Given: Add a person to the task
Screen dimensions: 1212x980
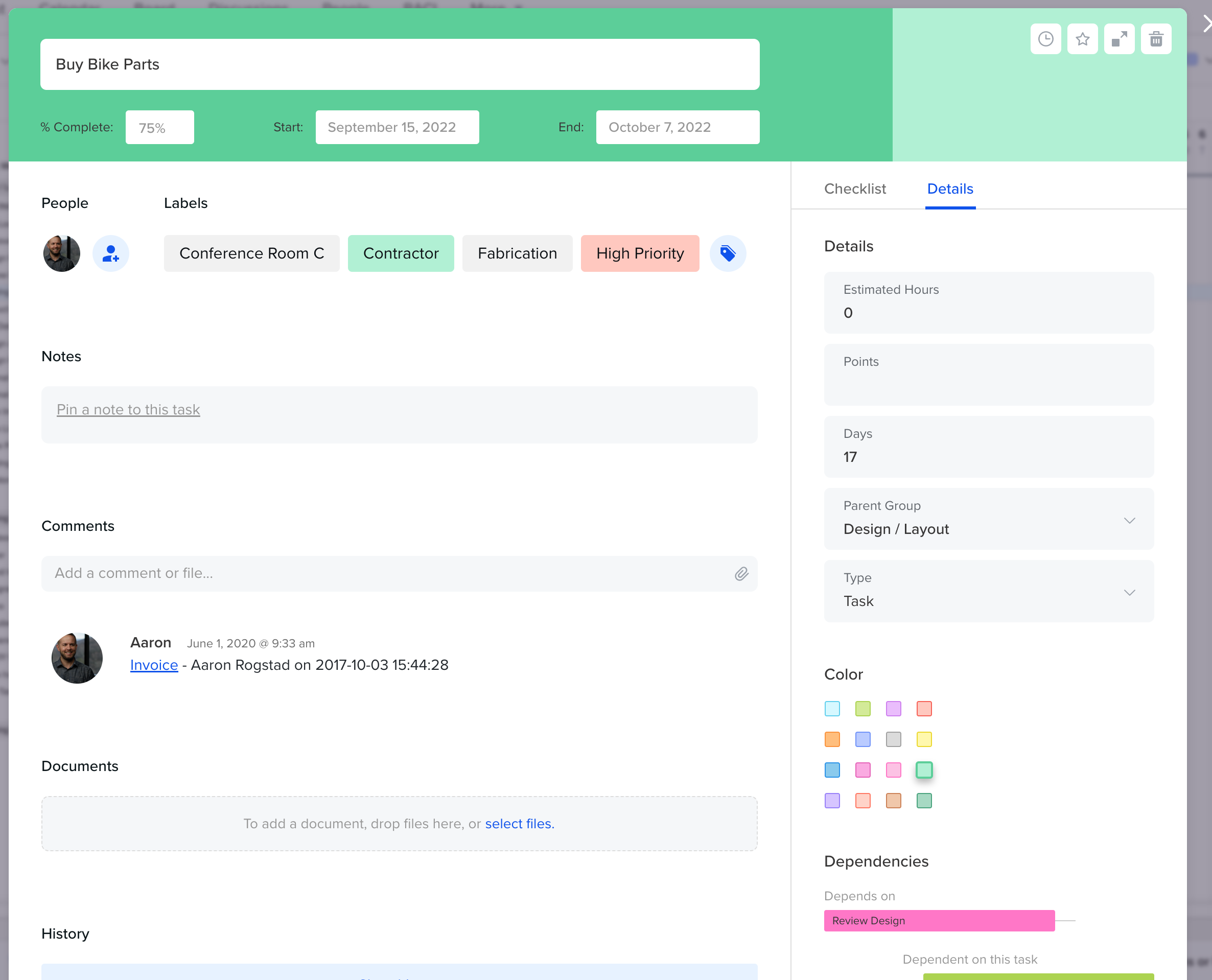Looking at the screenshot, I should click(x=111, y=253).
